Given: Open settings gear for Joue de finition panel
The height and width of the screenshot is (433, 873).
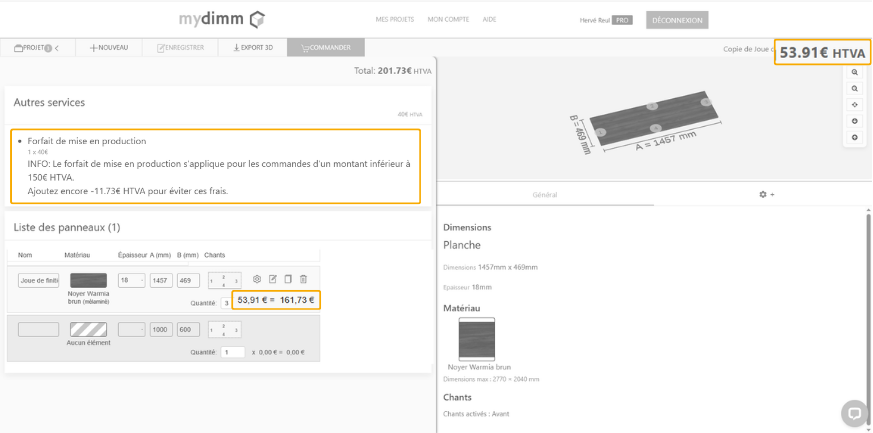Looking at the screenshot, I should click(x=257, y=279).
